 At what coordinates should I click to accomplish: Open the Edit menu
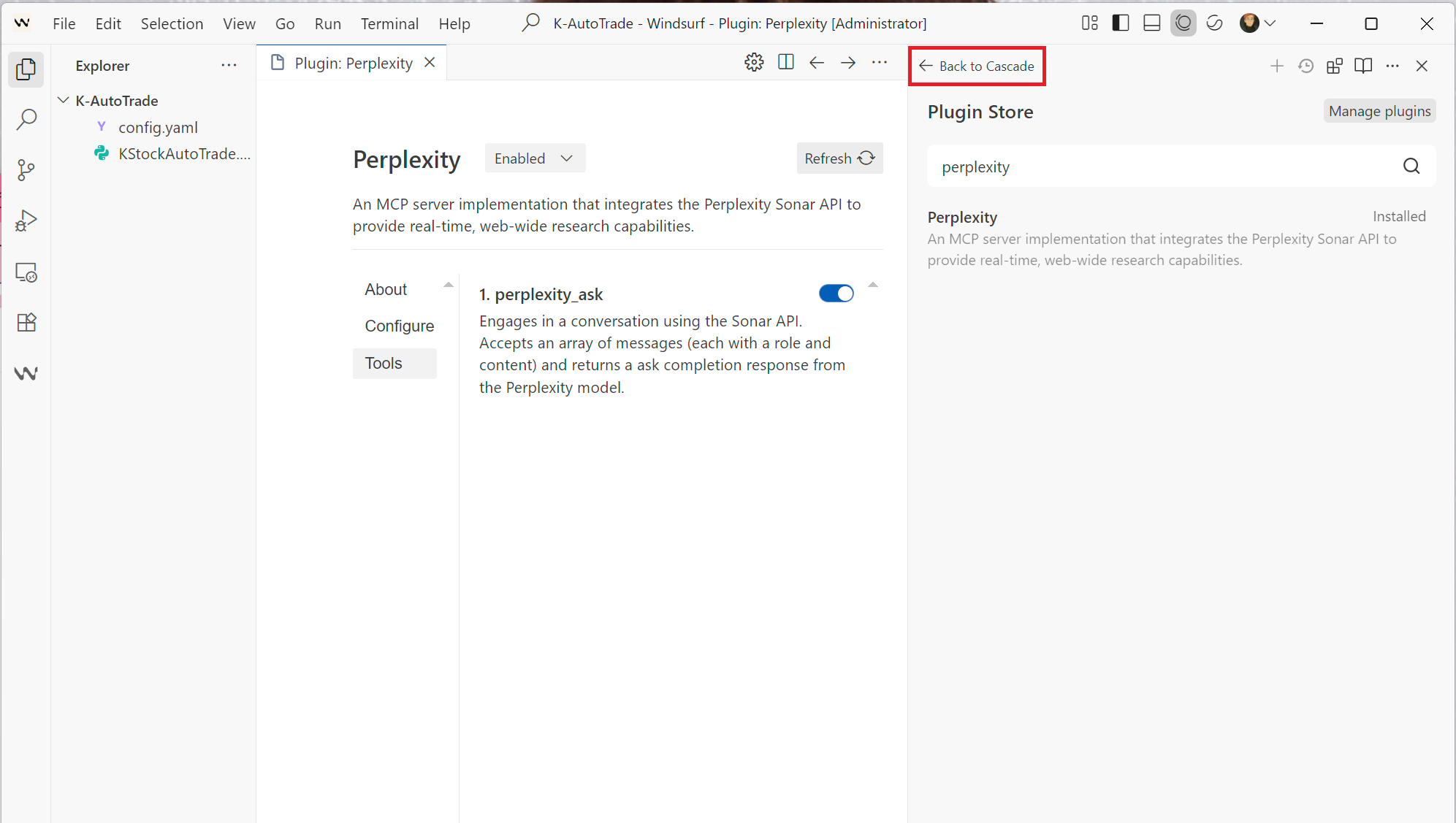click(108, 23)
